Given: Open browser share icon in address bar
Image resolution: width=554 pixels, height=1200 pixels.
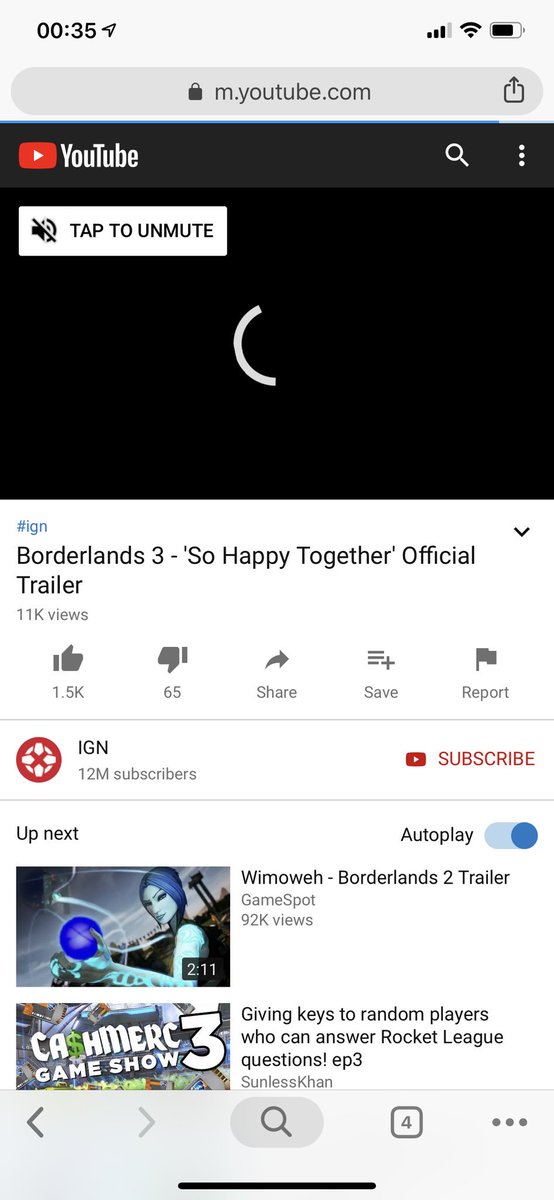Looking at the screenshot, I should (513, 91).
